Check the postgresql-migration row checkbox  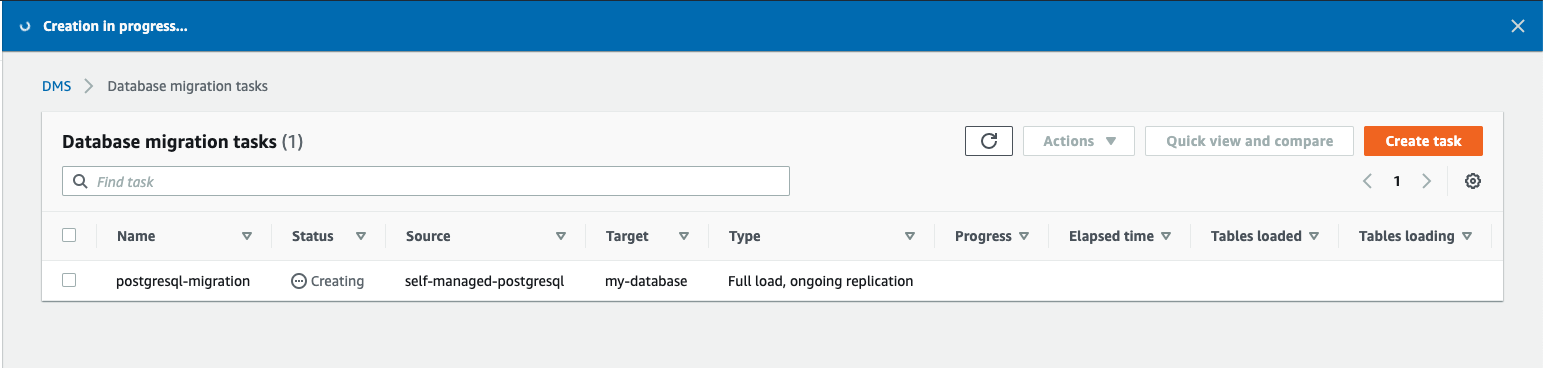coord(69,281)
